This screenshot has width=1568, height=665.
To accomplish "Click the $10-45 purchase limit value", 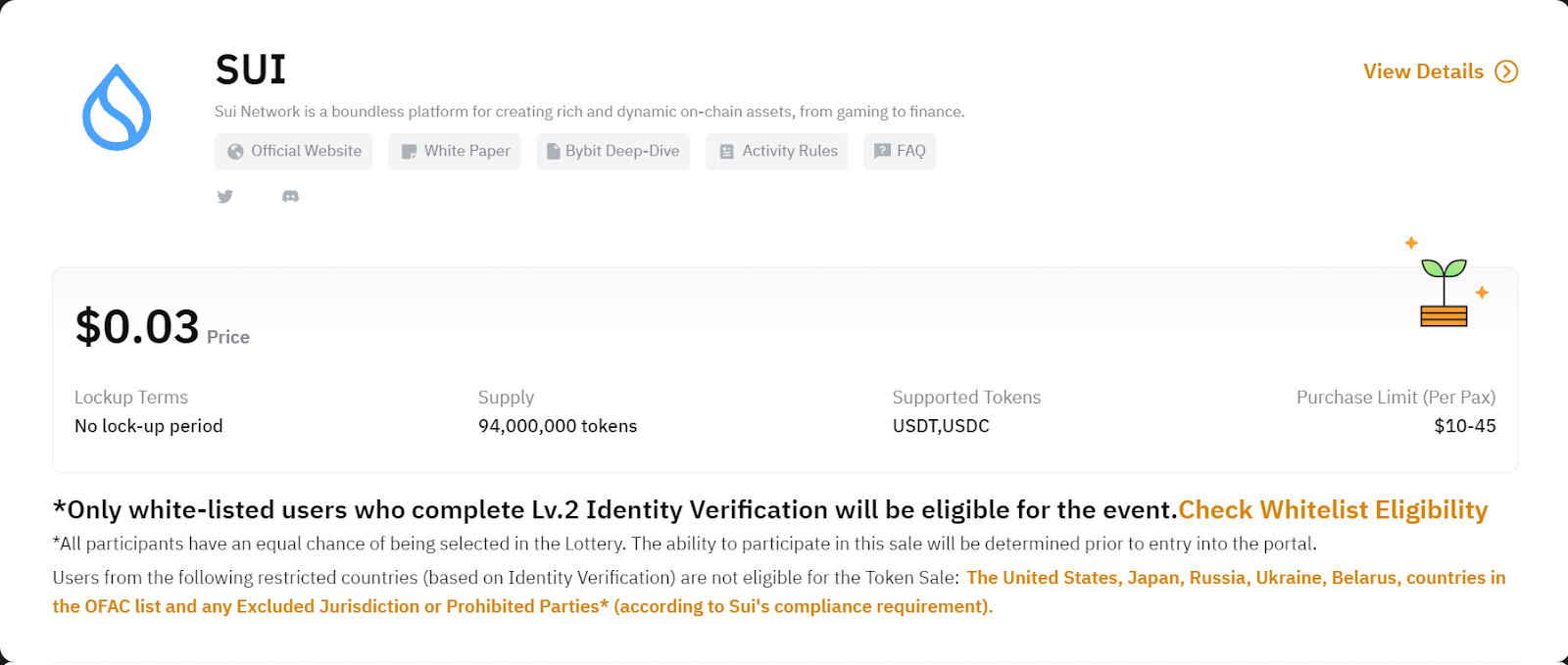I will (x=1464, y=426).
